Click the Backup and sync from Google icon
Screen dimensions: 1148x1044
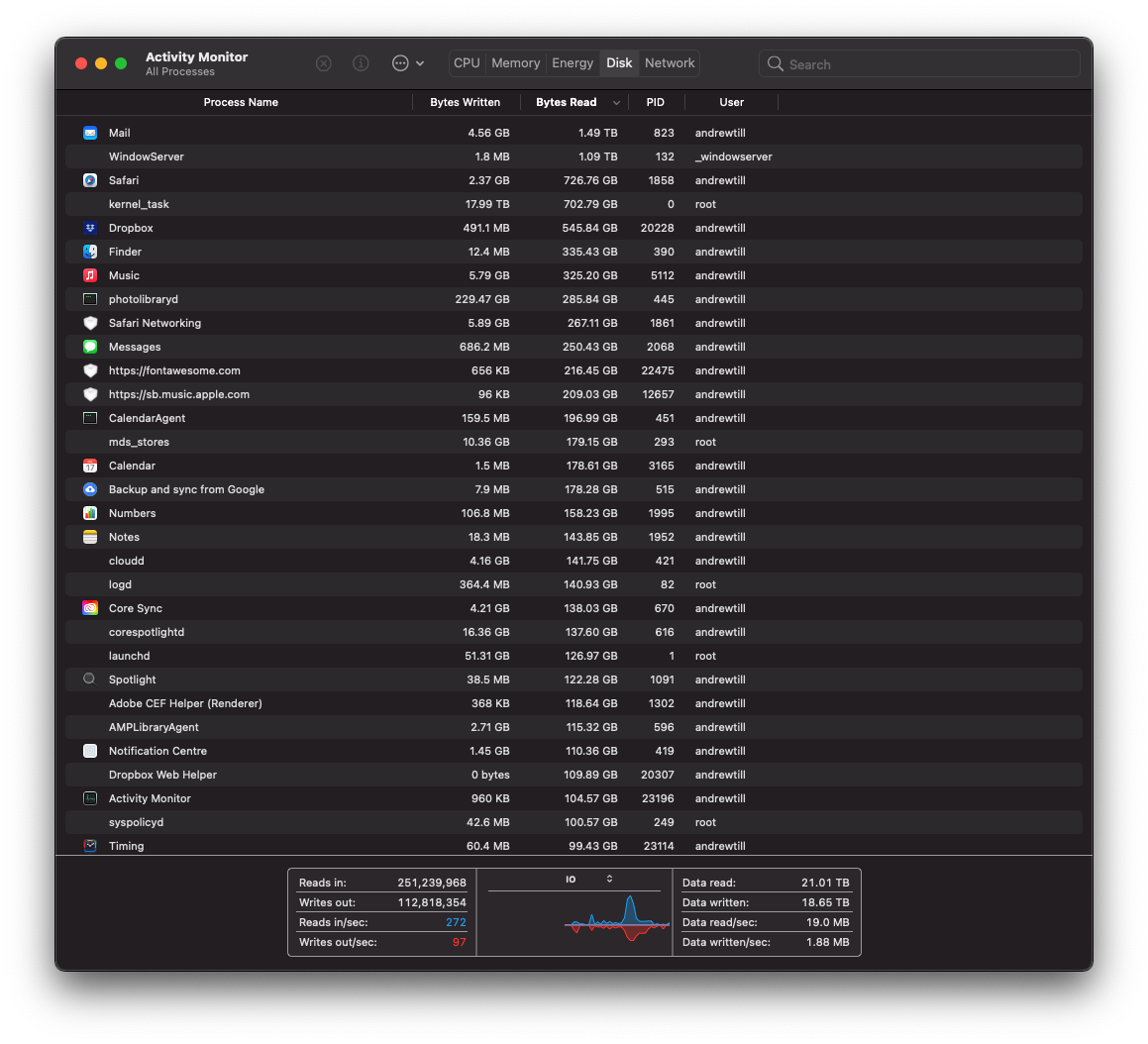pos(90,489)
